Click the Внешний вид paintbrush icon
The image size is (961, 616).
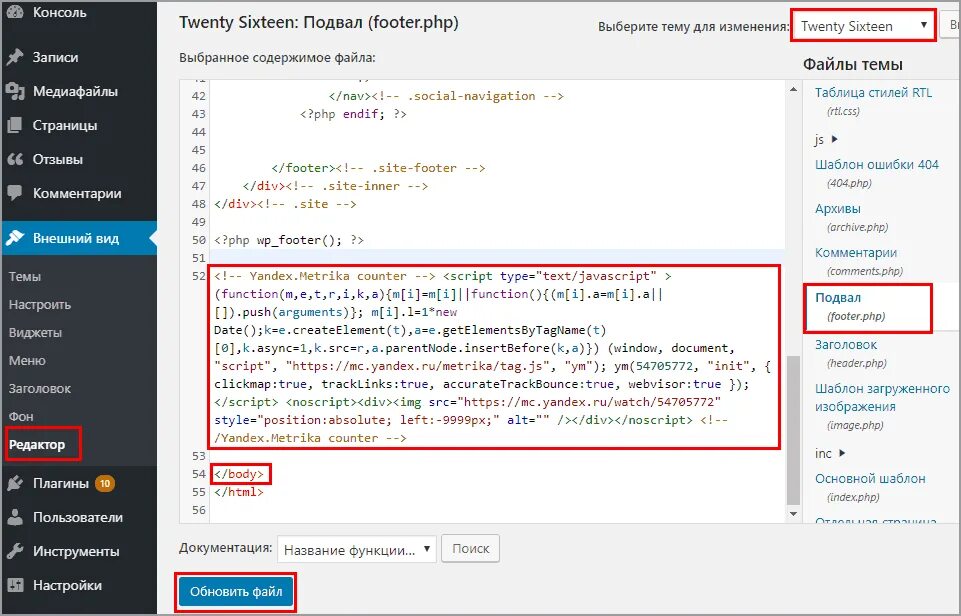click(x=15, y=238)
